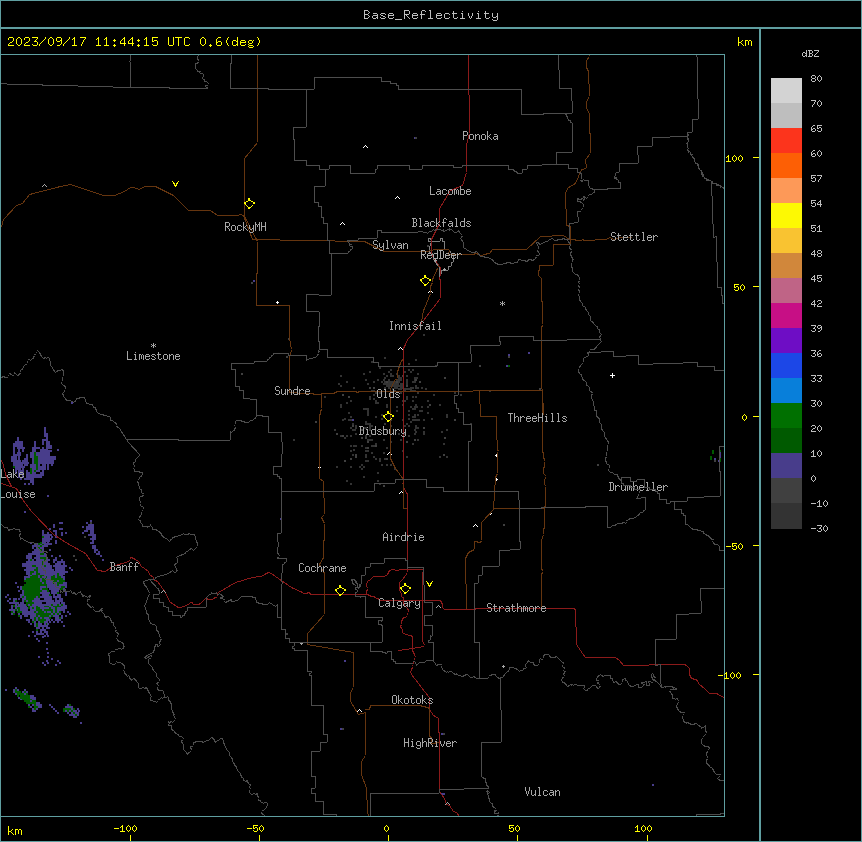The height and width of the screenshot is (842, 862).
Task: Click the Stettler city label
Action: coord(633,237)
